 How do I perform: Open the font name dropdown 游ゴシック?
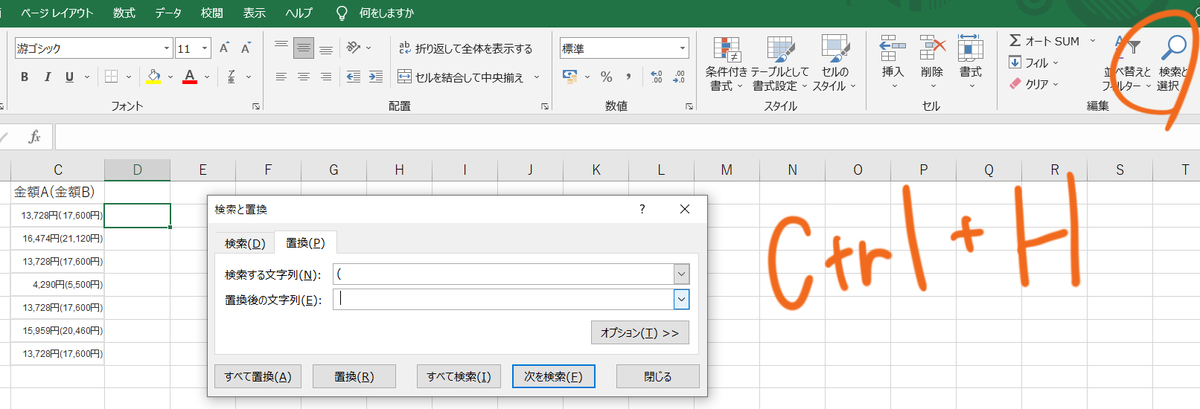pyautogui.click(x=167, y=48)
